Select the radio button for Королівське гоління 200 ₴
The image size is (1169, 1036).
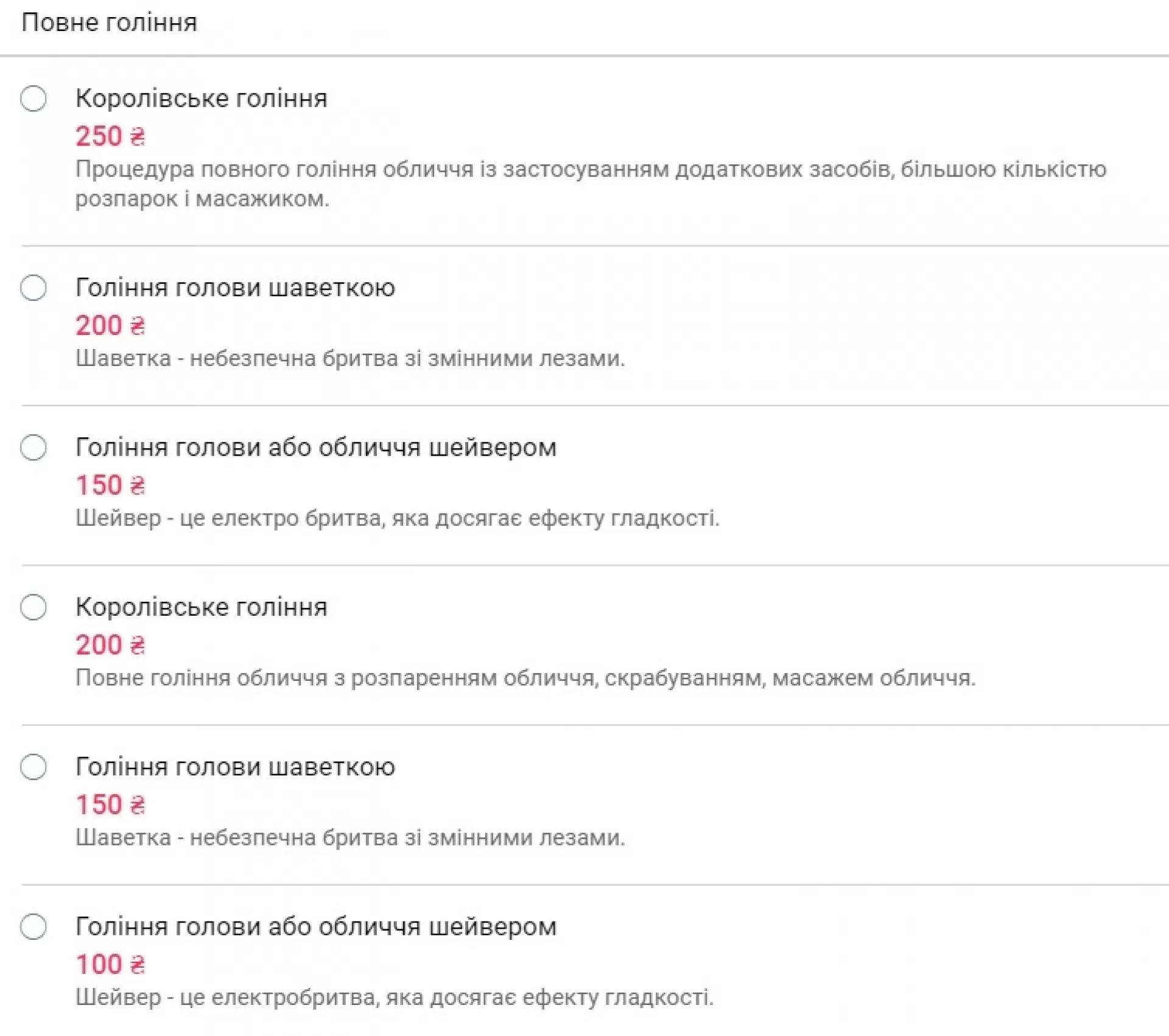pyautogui.click(x=33, y=607)
